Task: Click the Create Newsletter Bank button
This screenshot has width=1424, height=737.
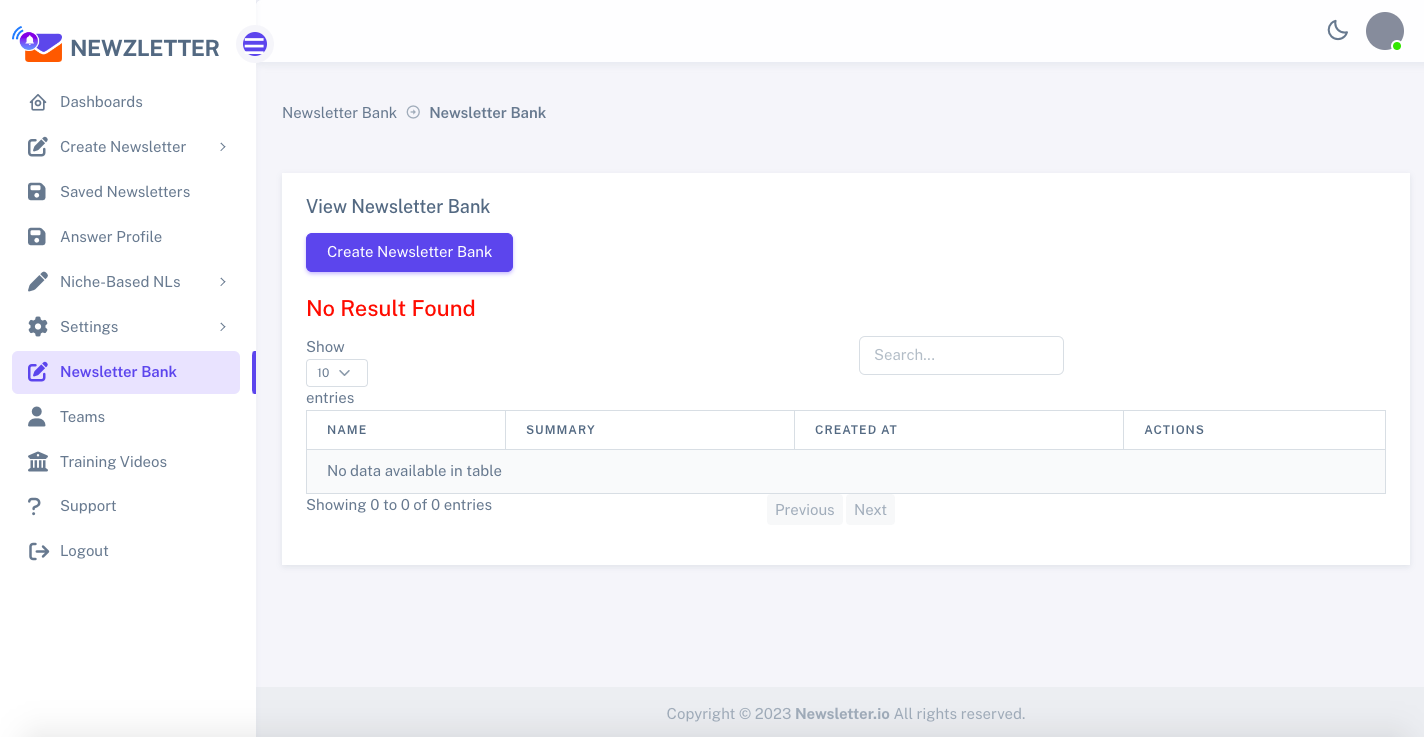Action: pyautogui.click(x=409, y=252)
